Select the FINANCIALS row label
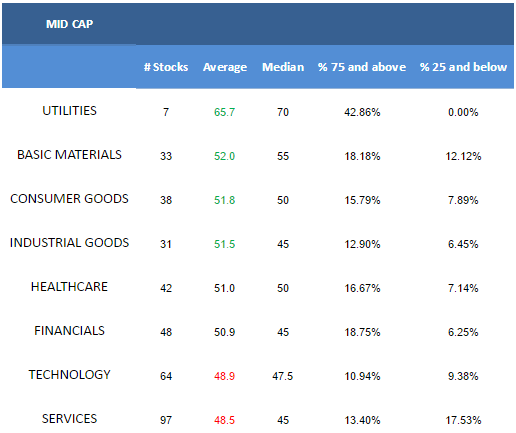Viewport: 516px width, 433px height. 69,331
